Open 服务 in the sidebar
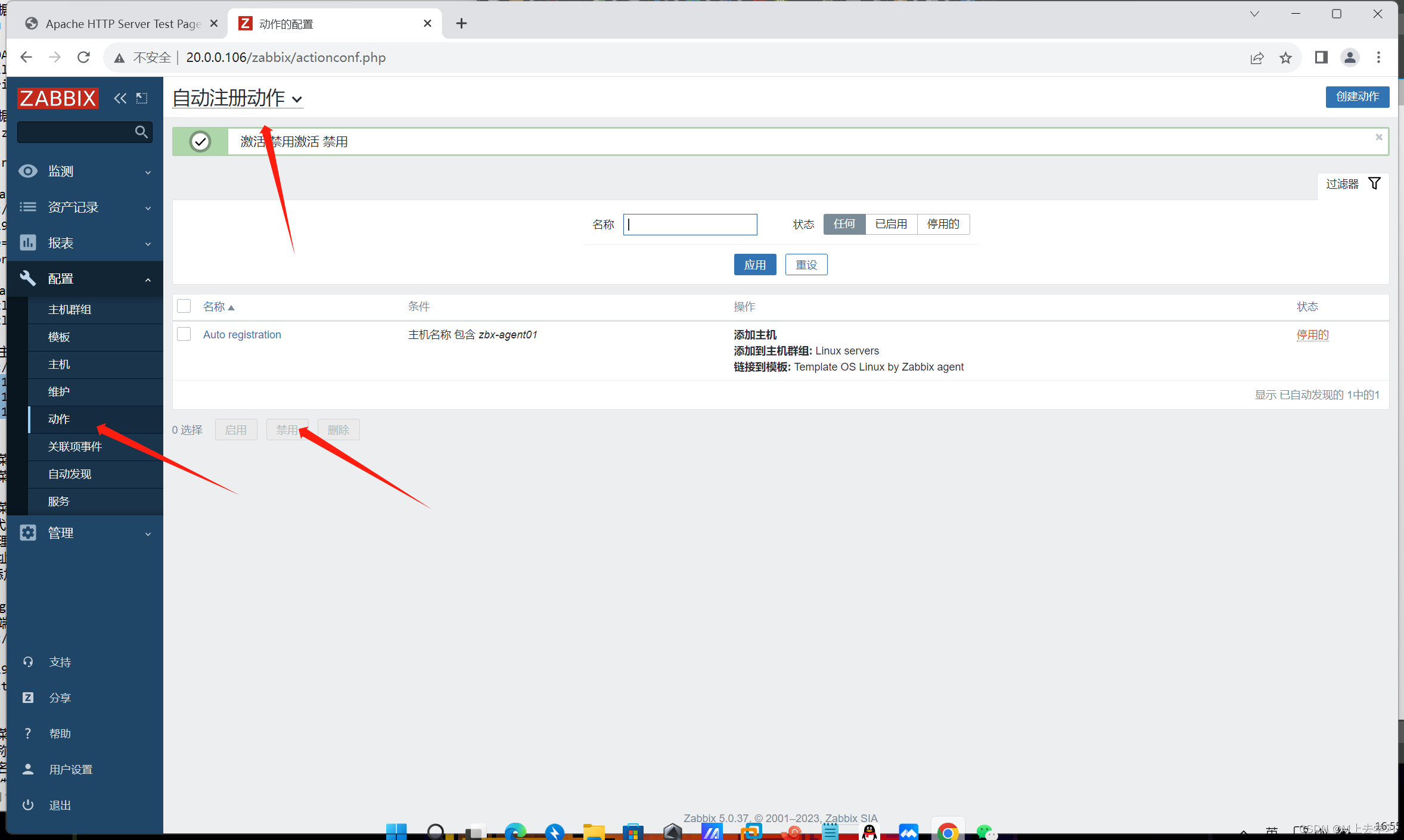1404x840 pixels. pyautogui.click(x=96, y=502)
